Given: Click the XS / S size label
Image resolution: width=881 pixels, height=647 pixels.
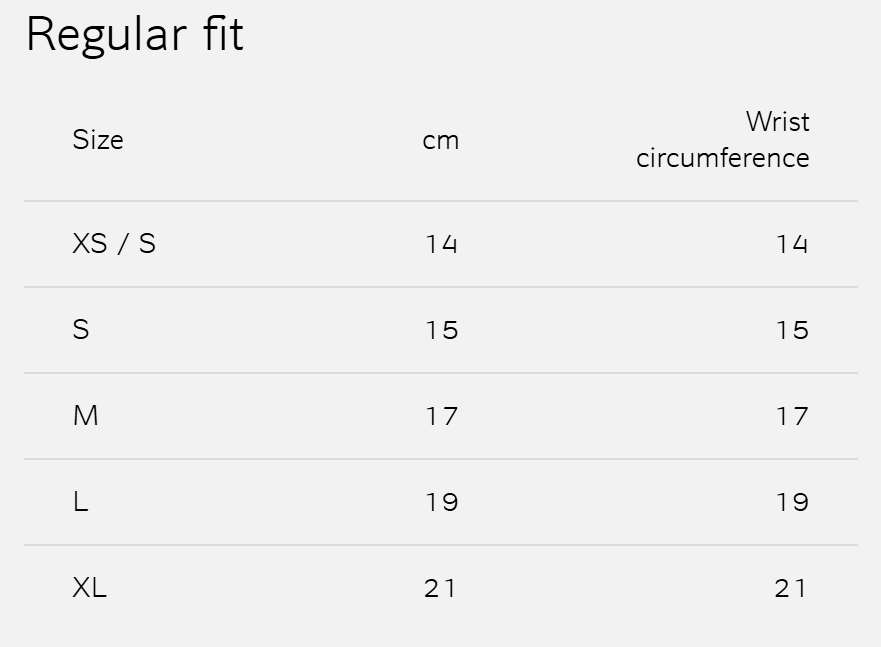Looking at the screenshot, I should tap(114, 244).
